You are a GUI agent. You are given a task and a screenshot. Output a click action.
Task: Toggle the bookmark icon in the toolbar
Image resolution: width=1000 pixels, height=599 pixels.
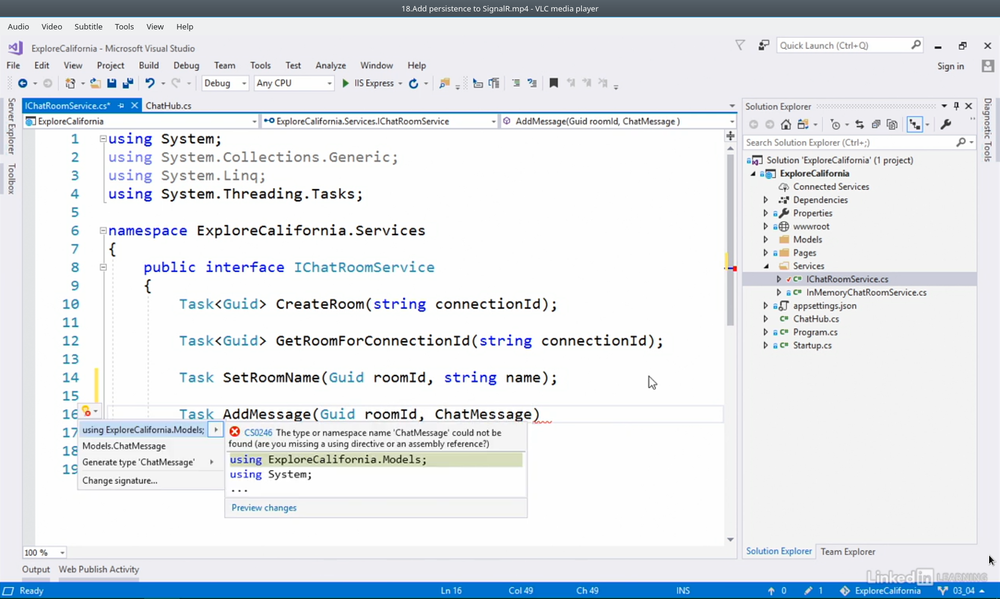pos(553,84)
